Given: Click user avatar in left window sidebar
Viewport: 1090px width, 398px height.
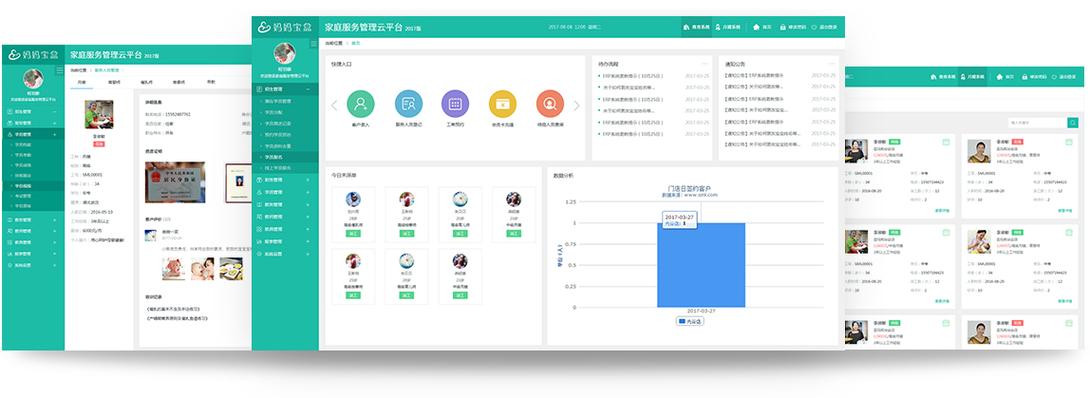Looking at the screenshot, I should pos(33,79).
